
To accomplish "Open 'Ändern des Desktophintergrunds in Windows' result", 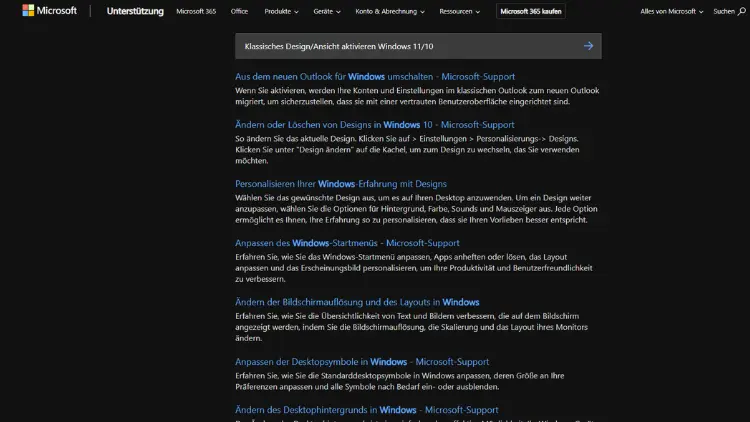I will click(366, 410).
